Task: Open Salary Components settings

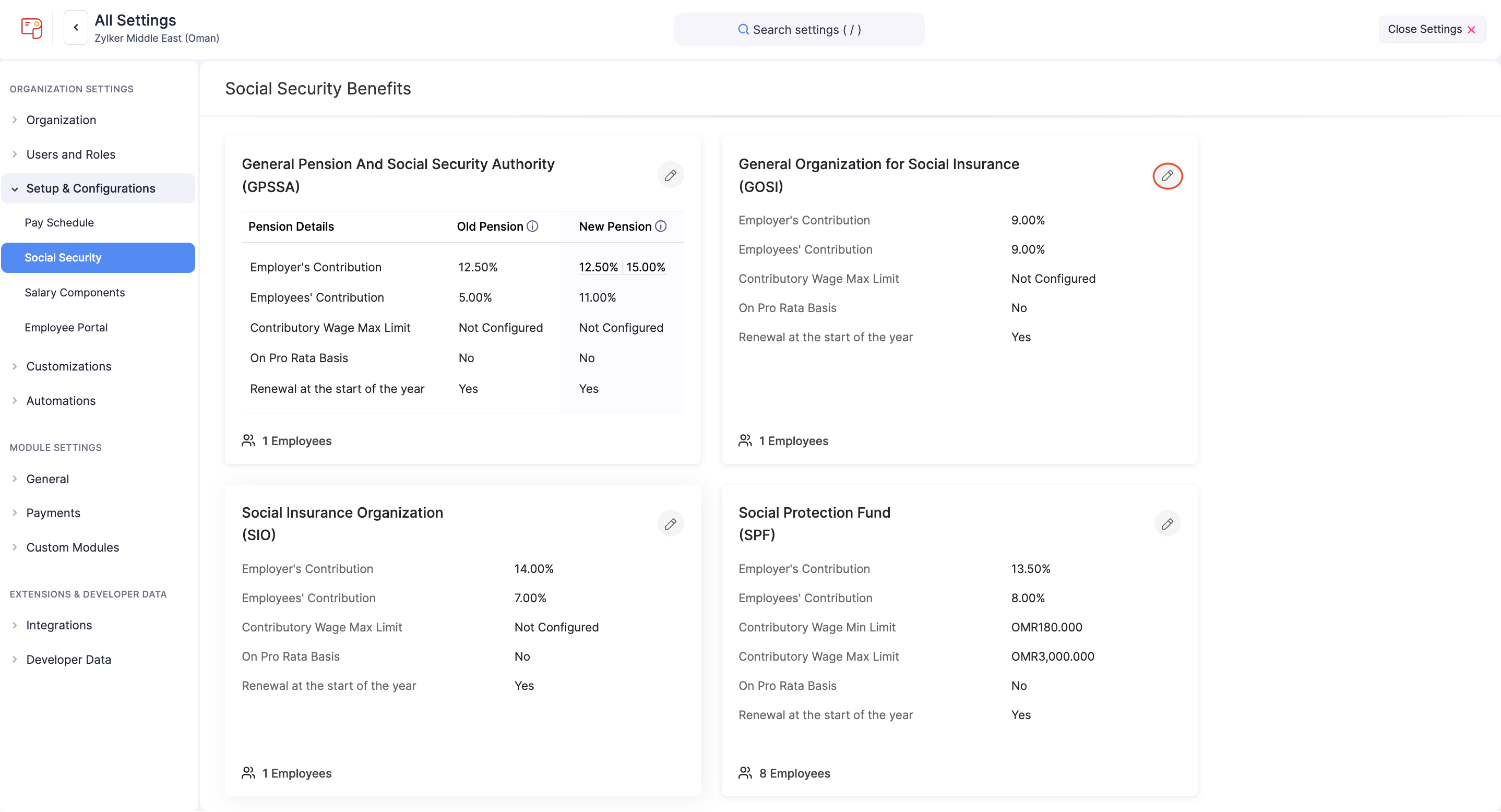Action: point(75,292)
